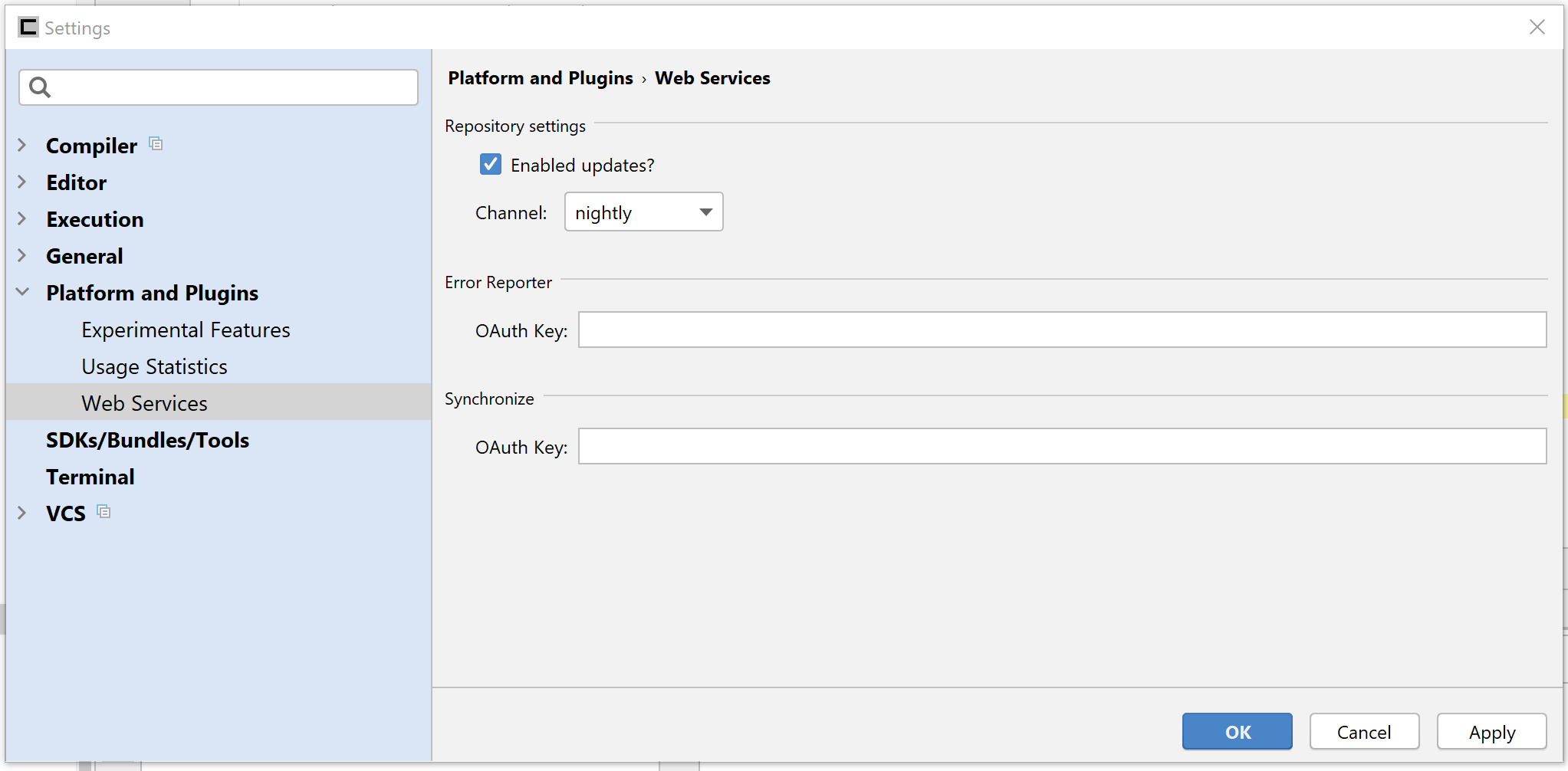This screenshot has width=1568, height=771.
Task: Collapse the Platform and Plugins section
Action: point(22,292)
